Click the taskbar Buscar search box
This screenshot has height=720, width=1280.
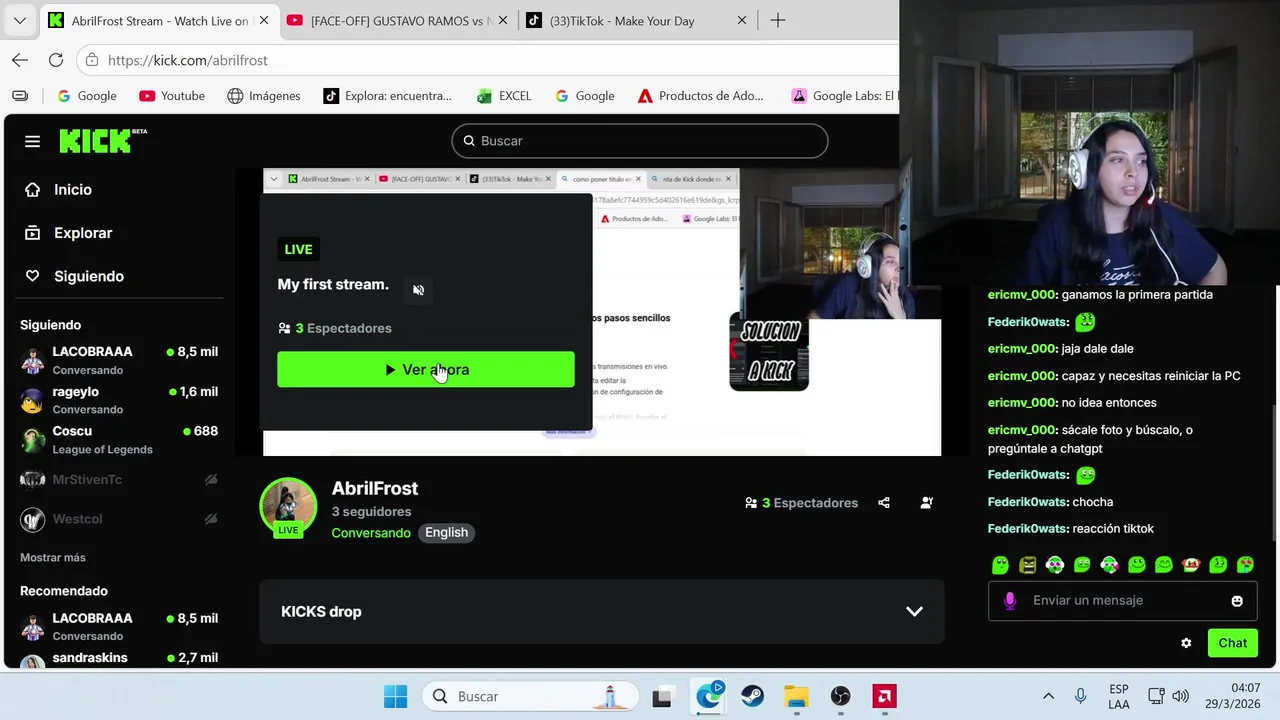(x=530, y=696)
